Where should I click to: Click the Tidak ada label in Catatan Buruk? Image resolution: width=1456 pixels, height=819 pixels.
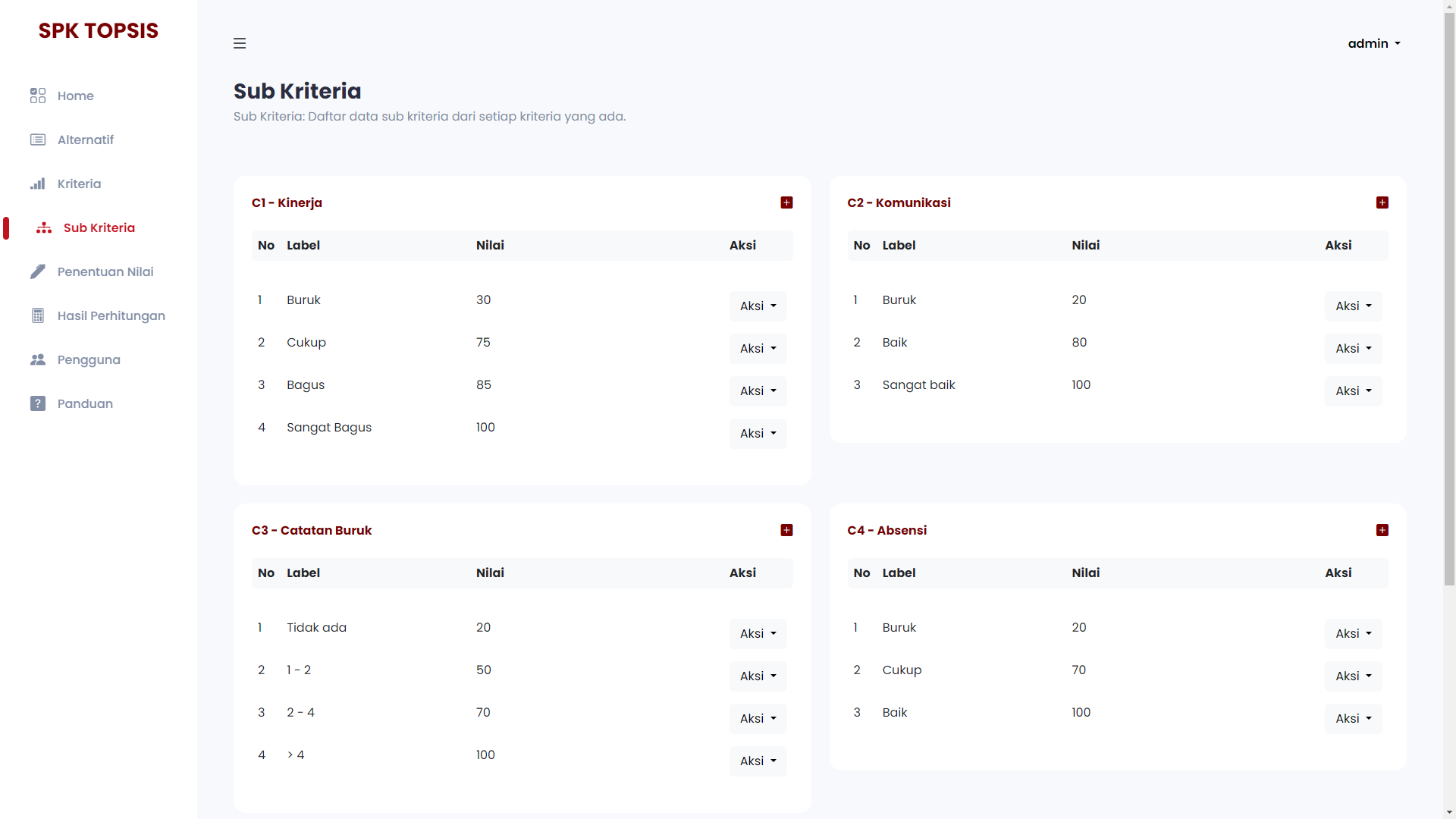[316, 628]
